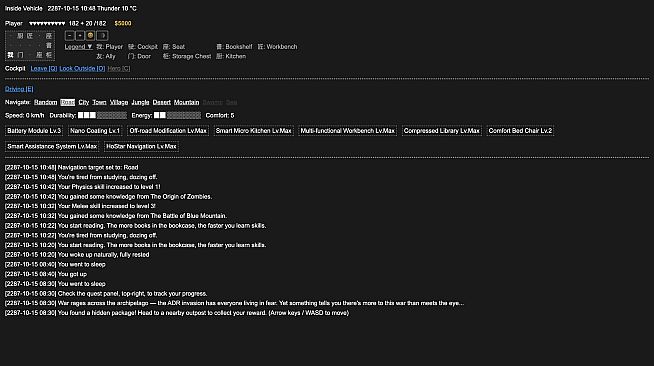Image resolution: width=654 pixels, height=366 pixels.
Task: Click the plus zoom-in map button
Action: [80, 35]
